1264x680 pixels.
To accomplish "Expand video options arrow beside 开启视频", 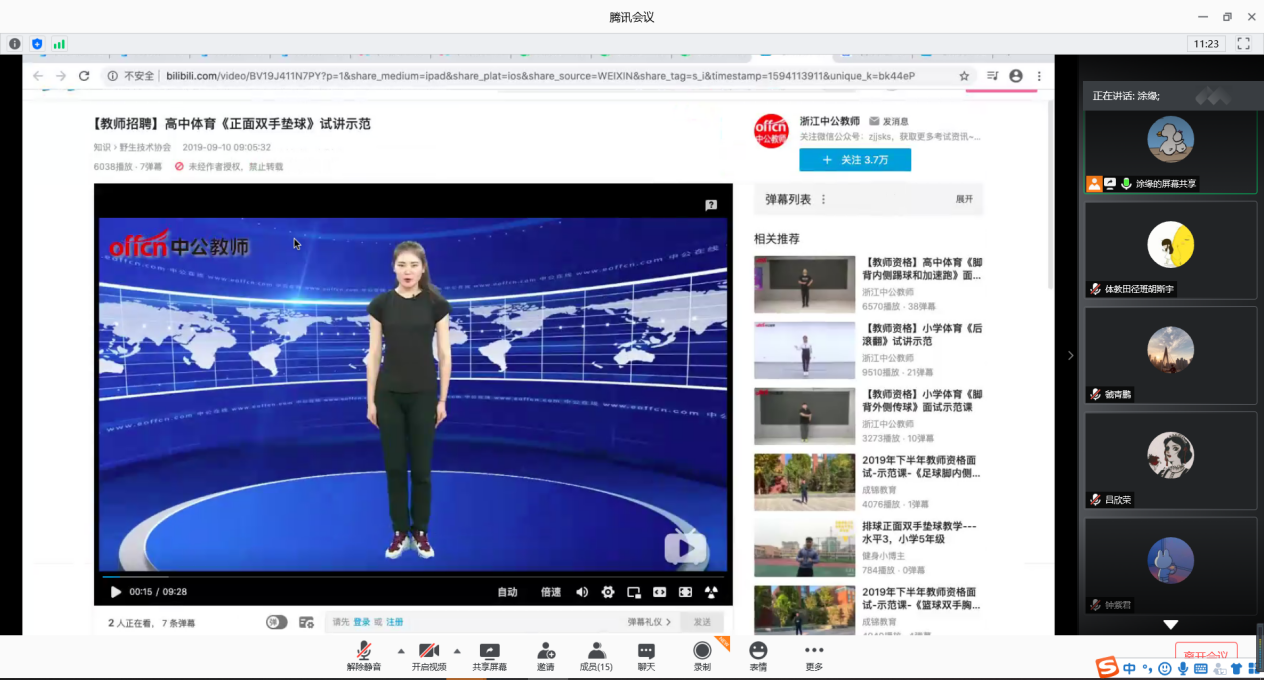I will pos(457,650).
